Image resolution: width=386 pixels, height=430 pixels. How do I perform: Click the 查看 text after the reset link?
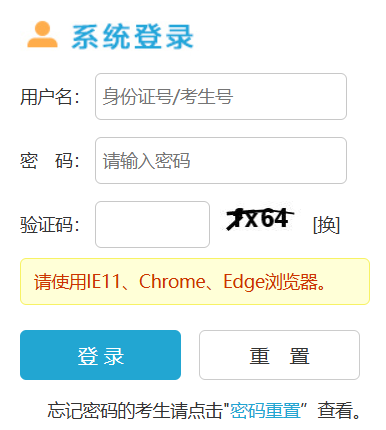coord(335,410)
